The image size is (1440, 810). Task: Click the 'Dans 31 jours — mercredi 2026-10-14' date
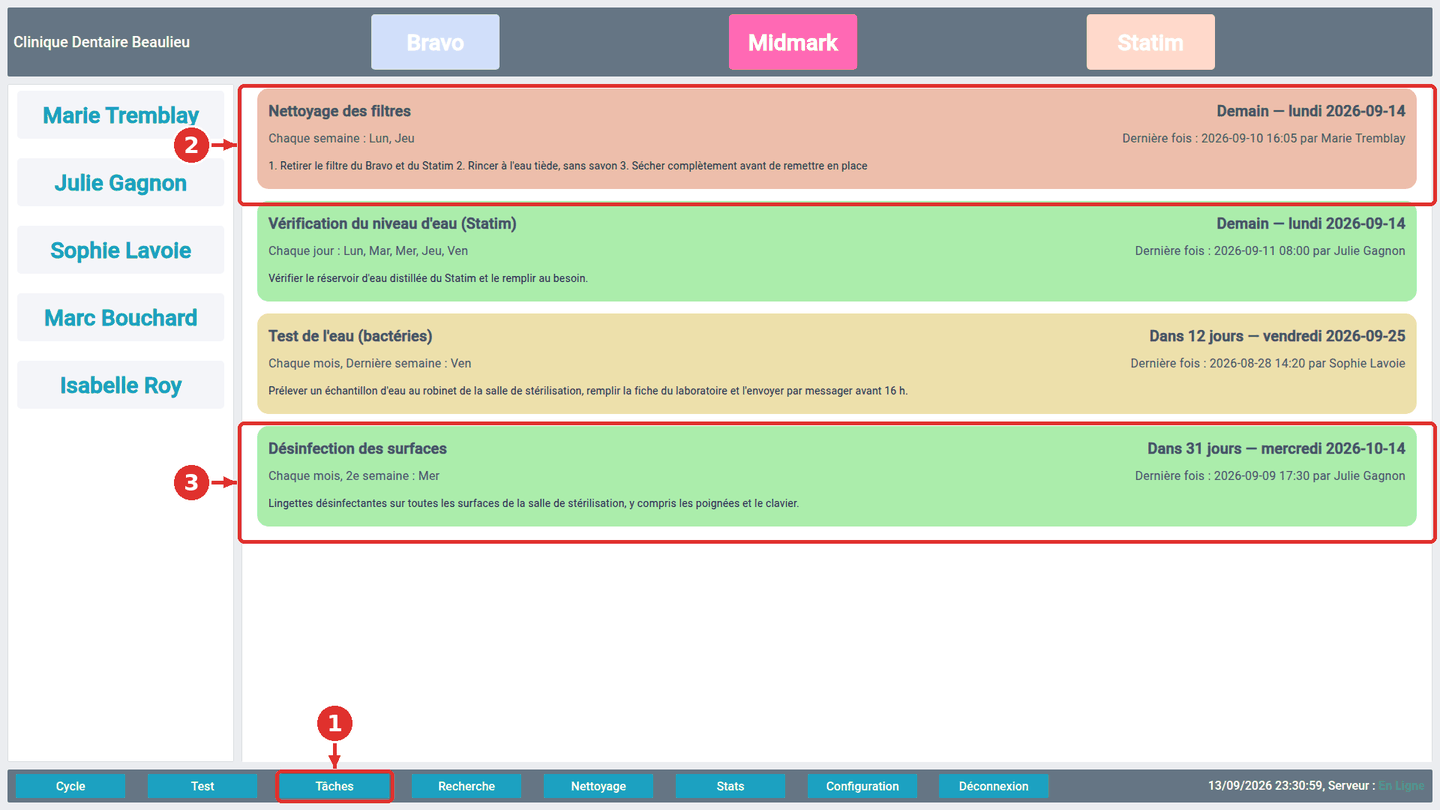[1276, 448]
